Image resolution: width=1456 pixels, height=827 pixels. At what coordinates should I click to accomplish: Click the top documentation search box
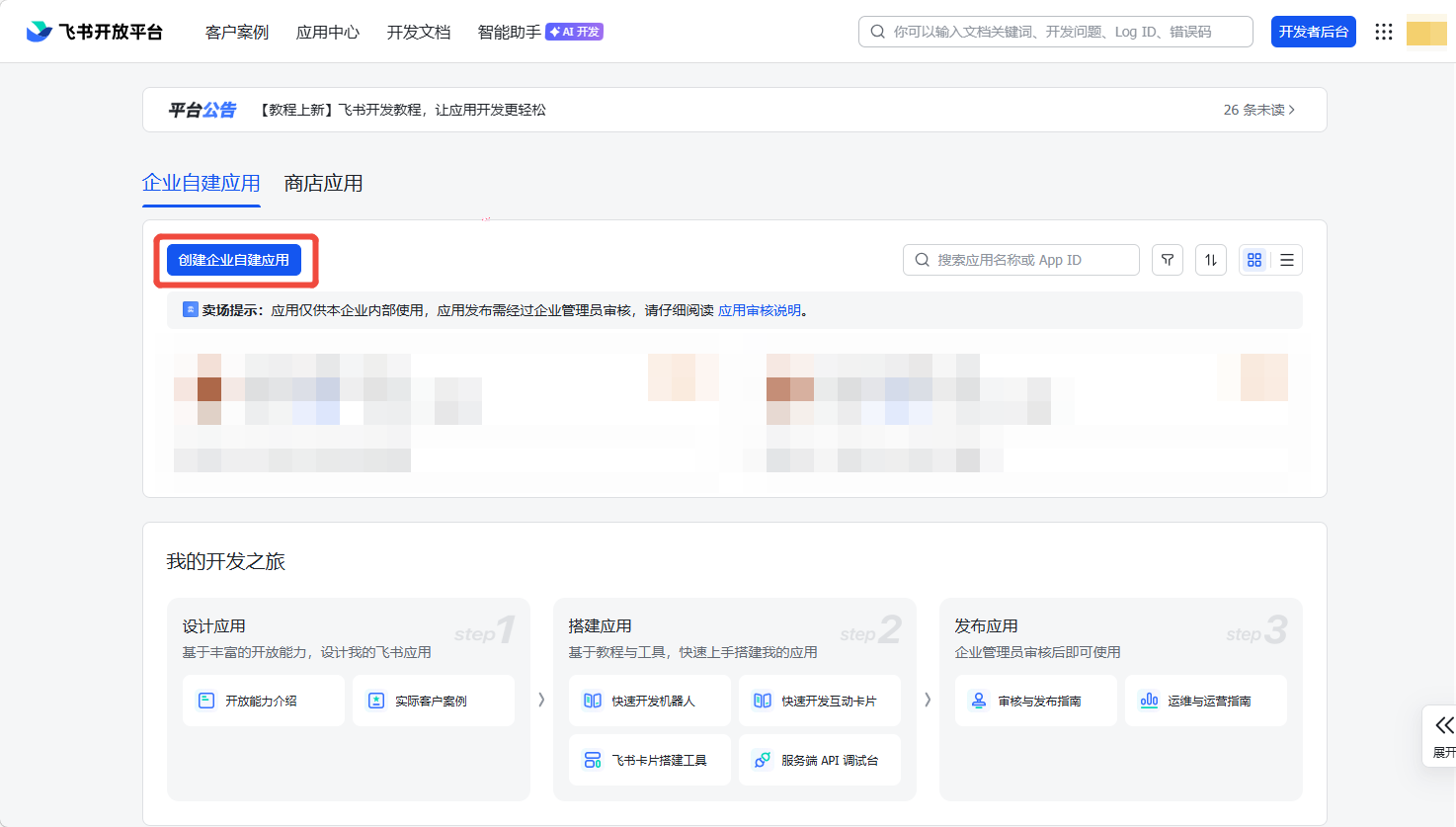point(1055,32)
